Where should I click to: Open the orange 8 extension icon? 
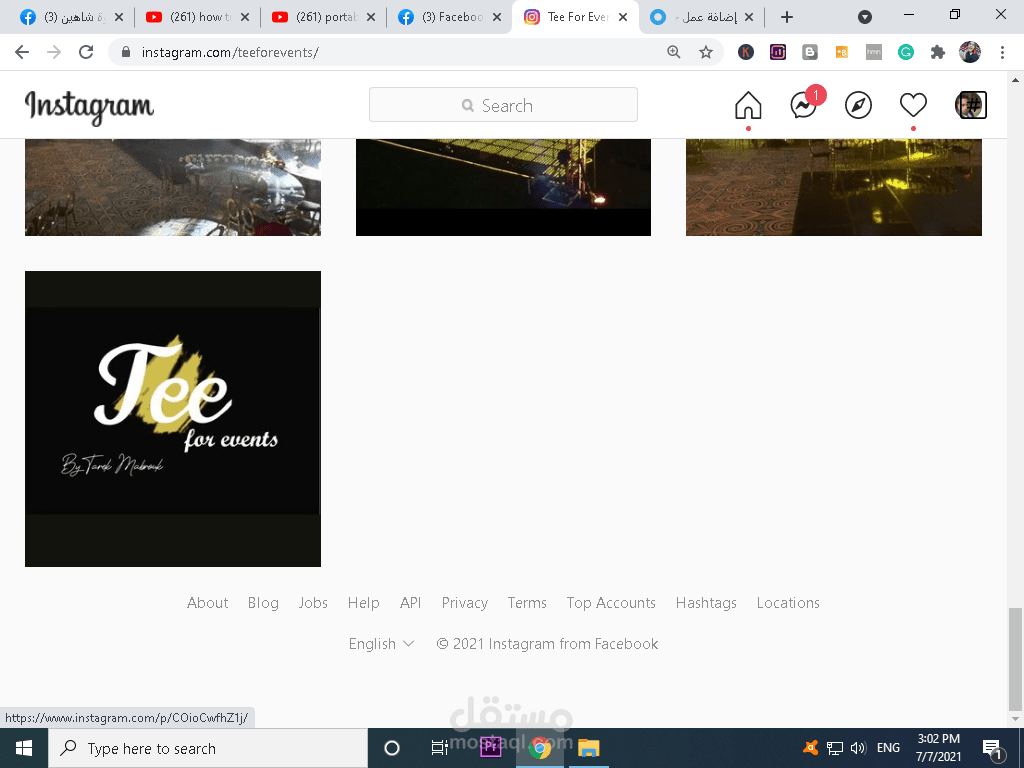click(842, 52)
